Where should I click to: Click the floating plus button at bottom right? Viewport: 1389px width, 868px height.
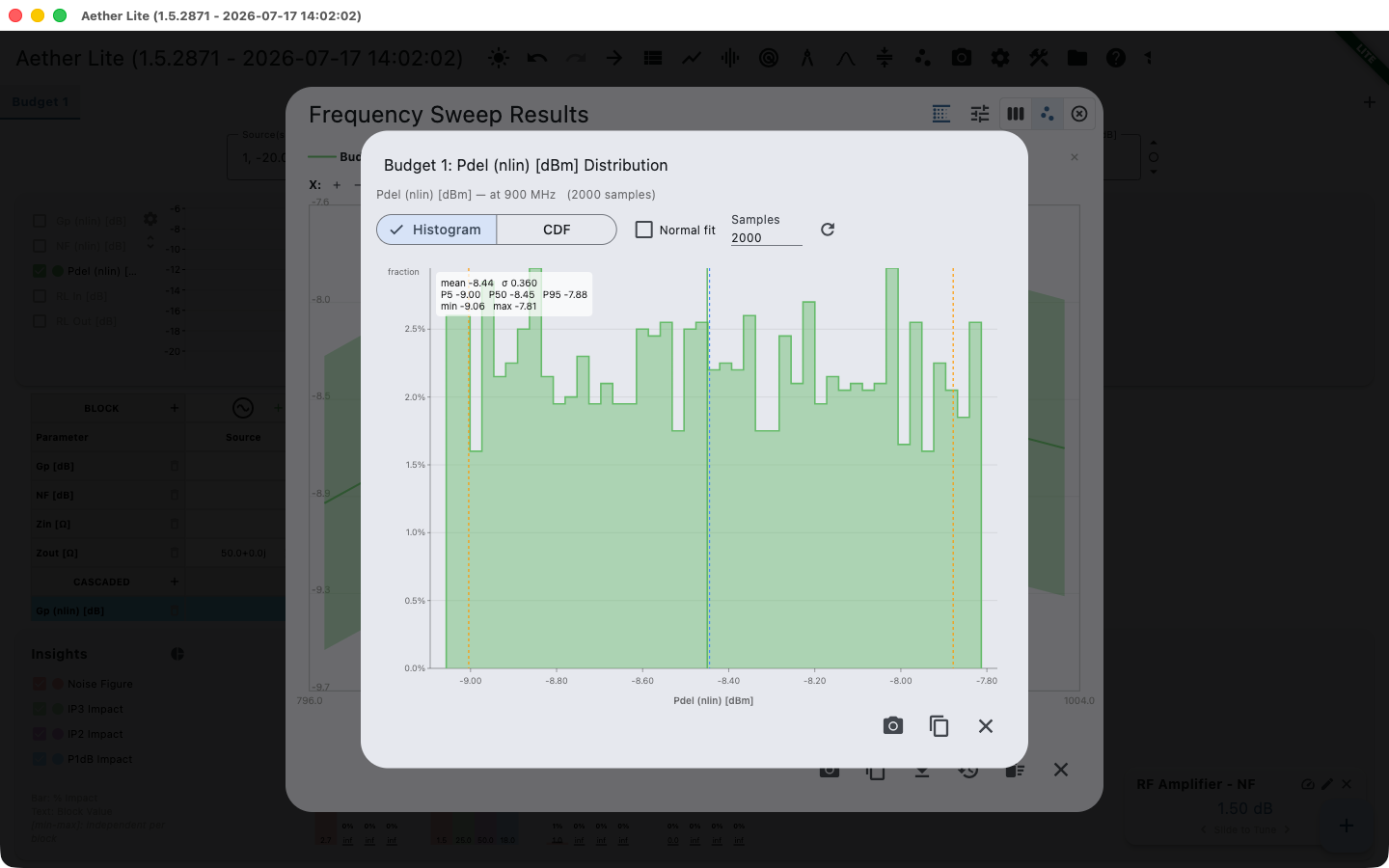click(x=1346, y=826)
